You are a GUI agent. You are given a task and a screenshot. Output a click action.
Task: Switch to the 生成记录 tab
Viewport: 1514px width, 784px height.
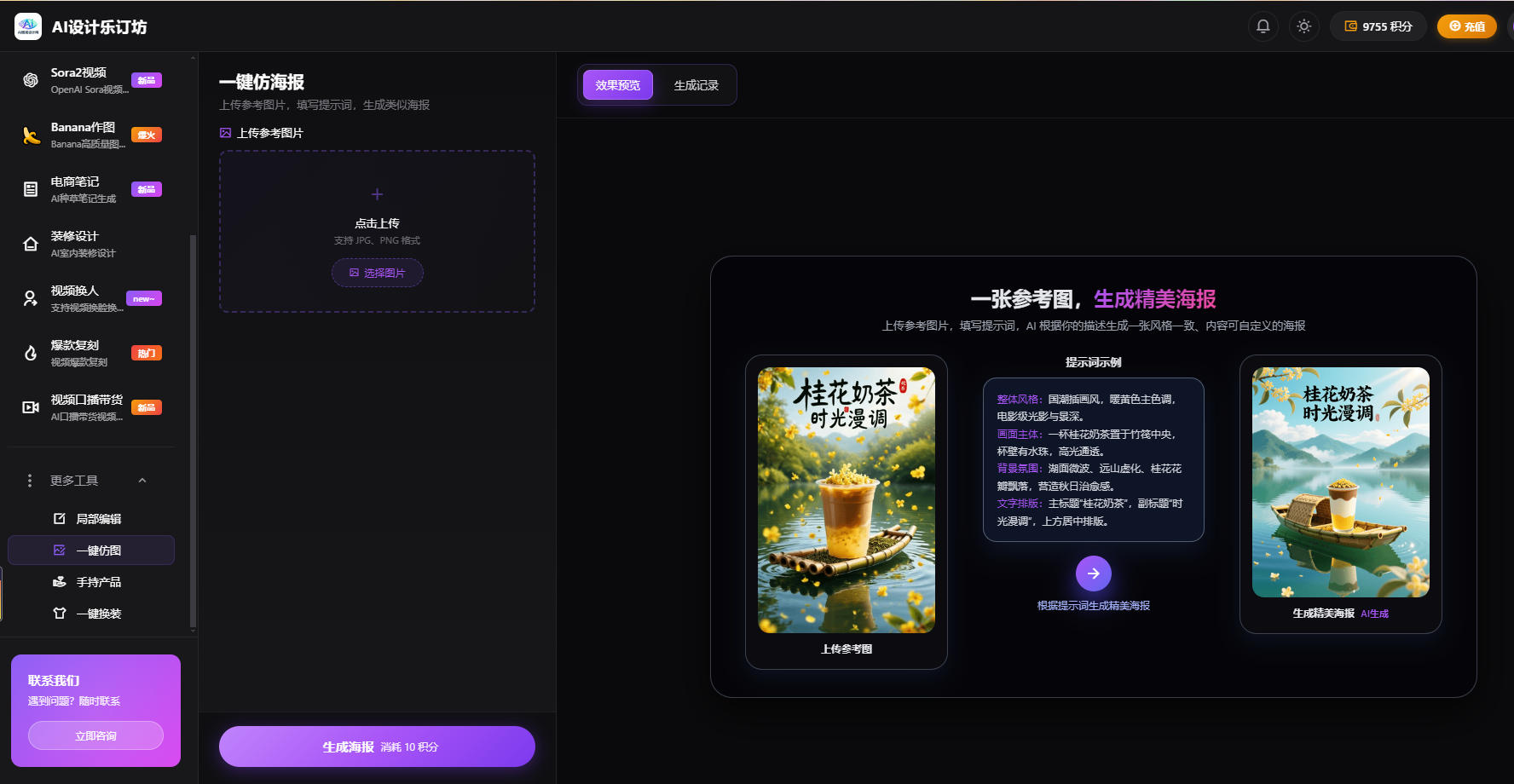(x=696, y=85)
